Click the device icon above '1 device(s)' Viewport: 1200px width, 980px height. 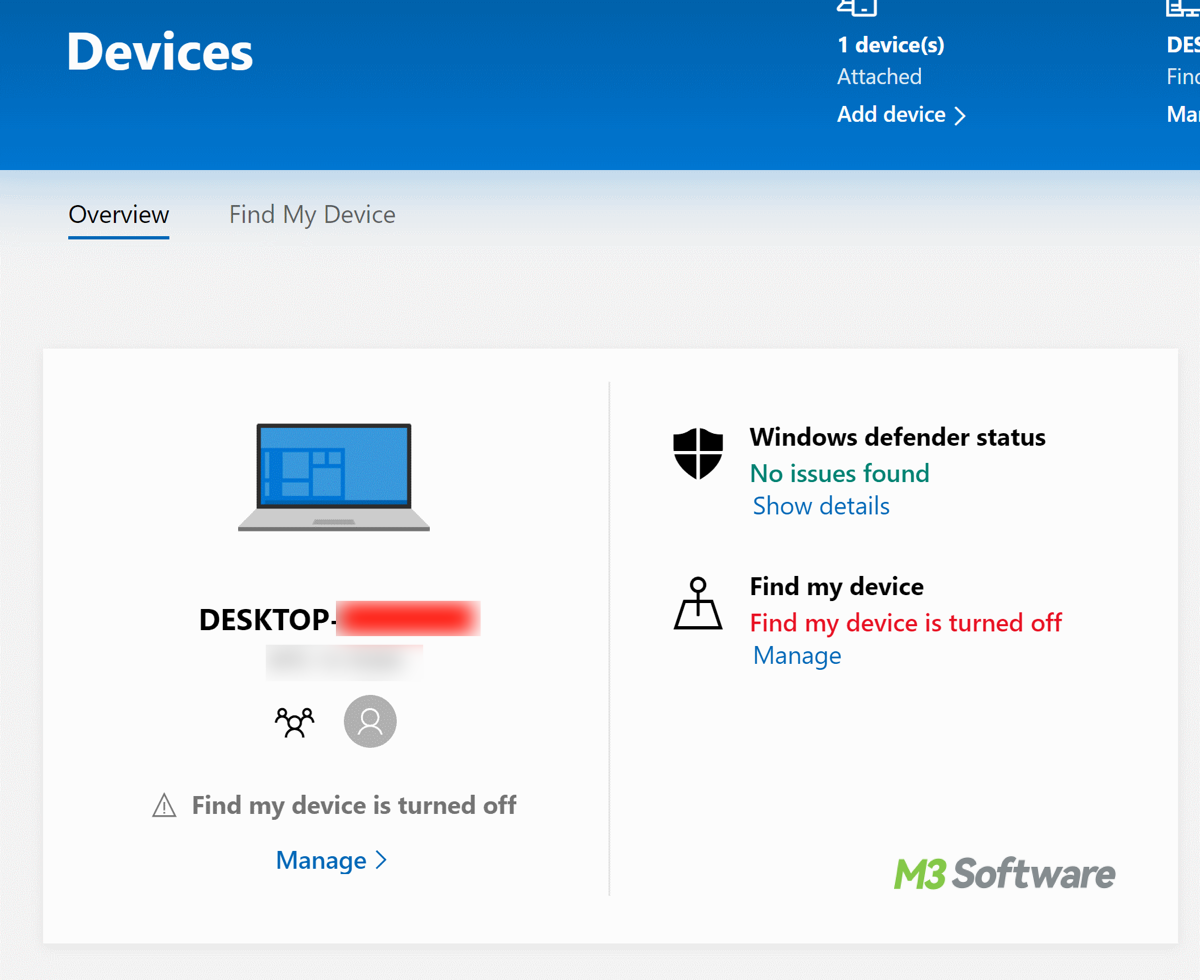point(857,8)
